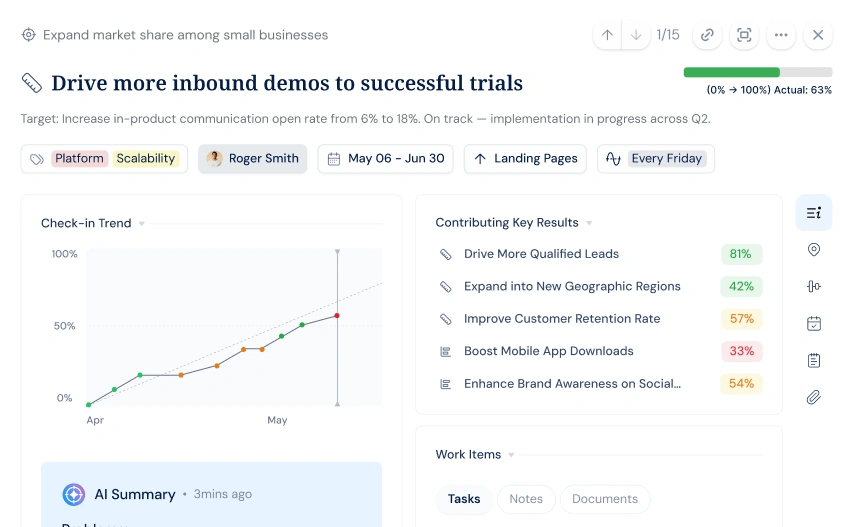
Task: Open Expand into New Geographic Regions
Action: 572,287
